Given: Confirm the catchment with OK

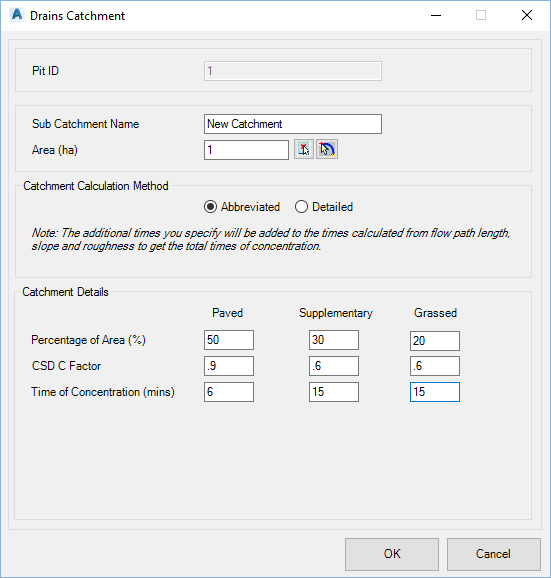Looking at the screenshot, I should pyautogui.click(x=392, y=554).
